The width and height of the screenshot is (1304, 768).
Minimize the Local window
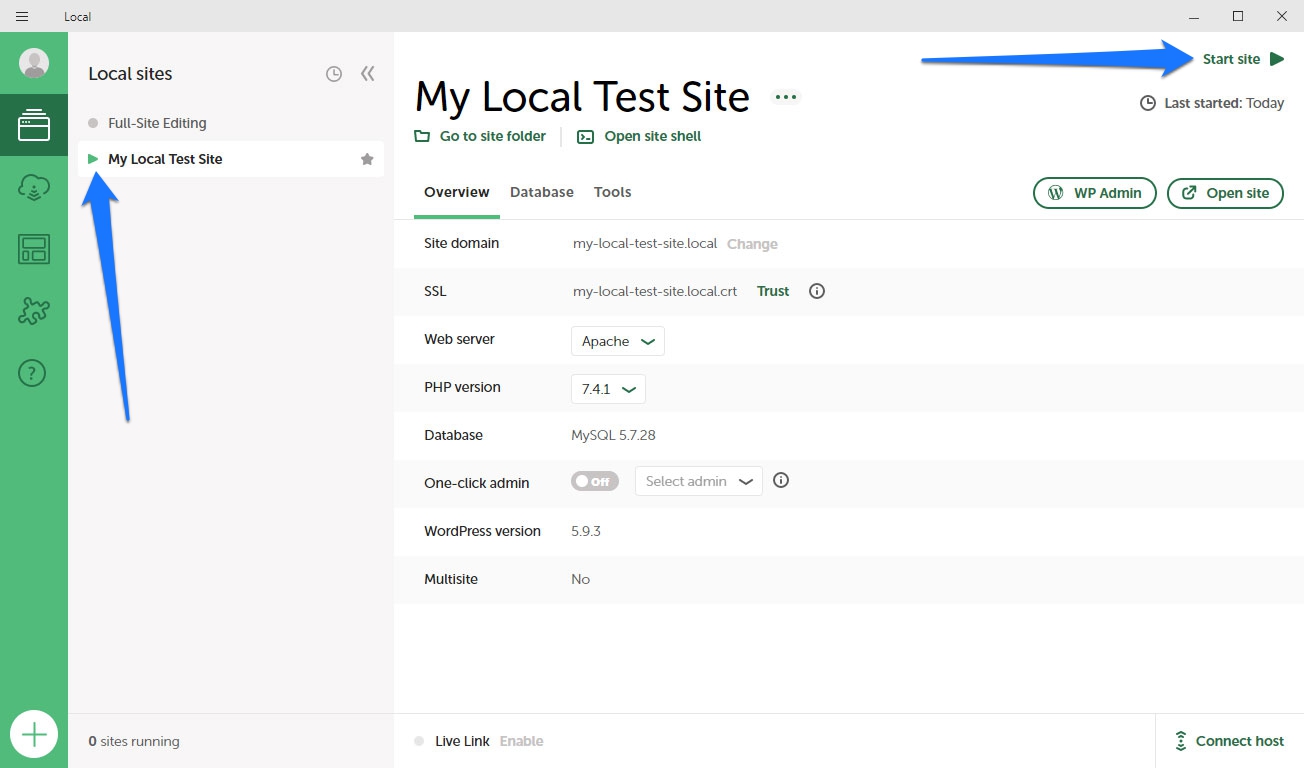point(1194,16)
